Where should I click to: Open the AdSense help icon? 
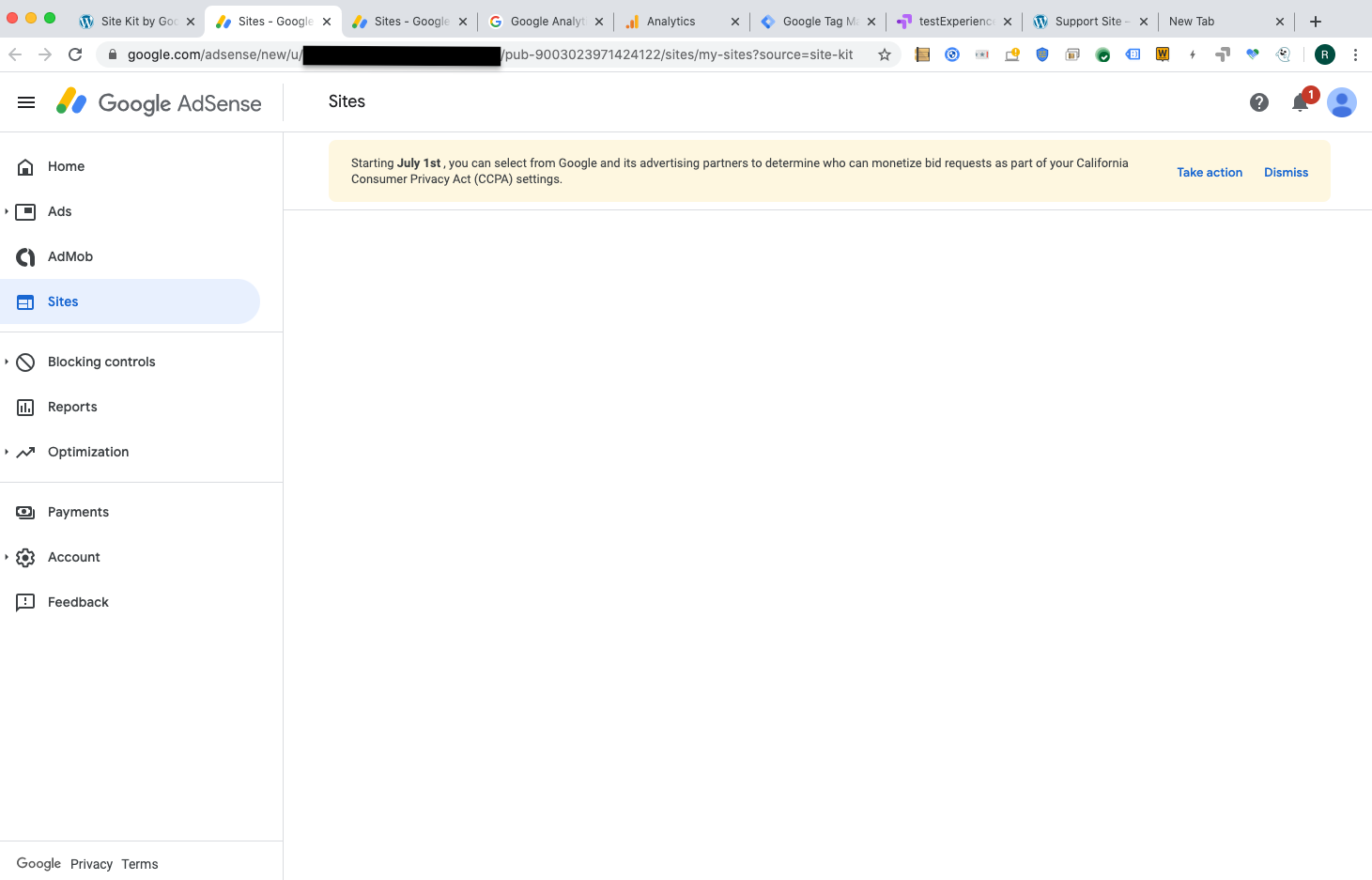[1259, 102]
